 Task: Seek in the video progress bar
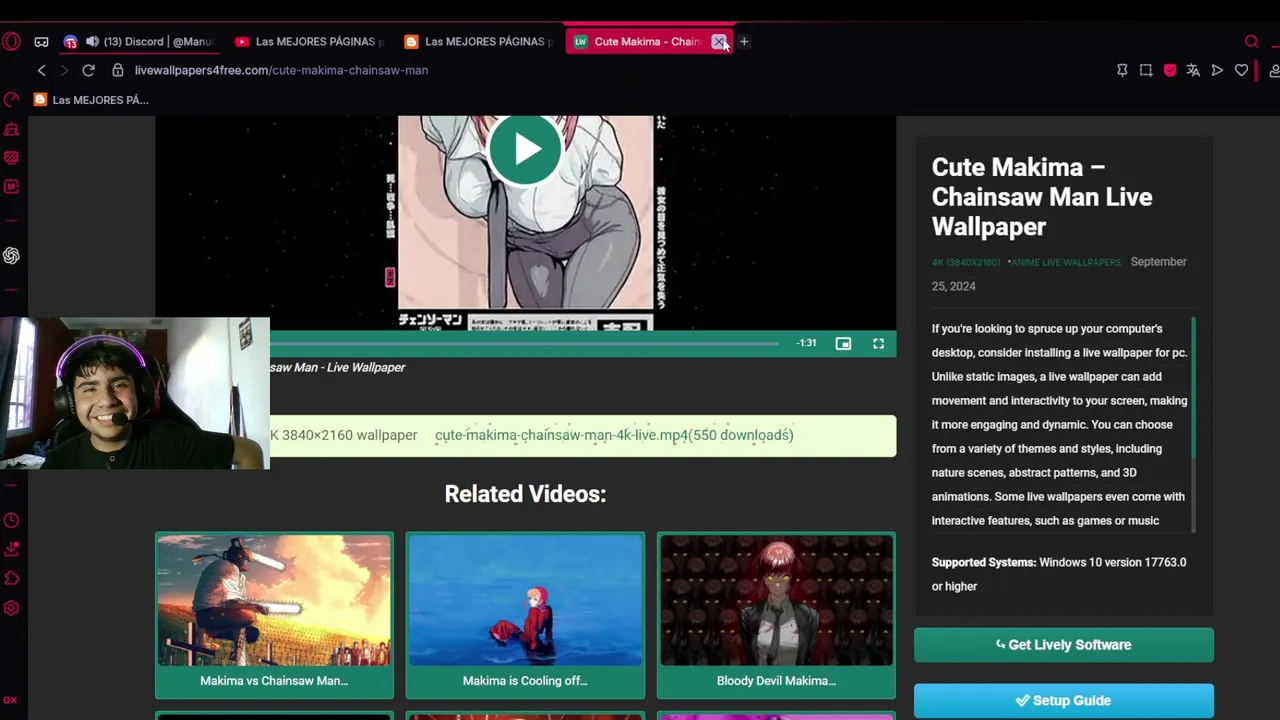pos(524,344)
